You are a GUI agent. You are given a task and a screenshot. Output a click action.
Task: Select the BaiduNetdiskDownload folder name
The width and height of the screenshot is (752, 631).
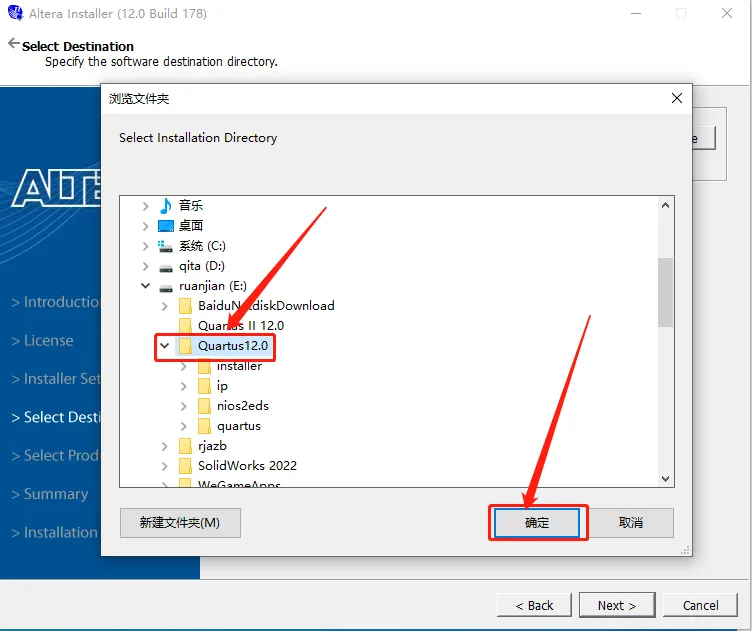tap(266, 306)
